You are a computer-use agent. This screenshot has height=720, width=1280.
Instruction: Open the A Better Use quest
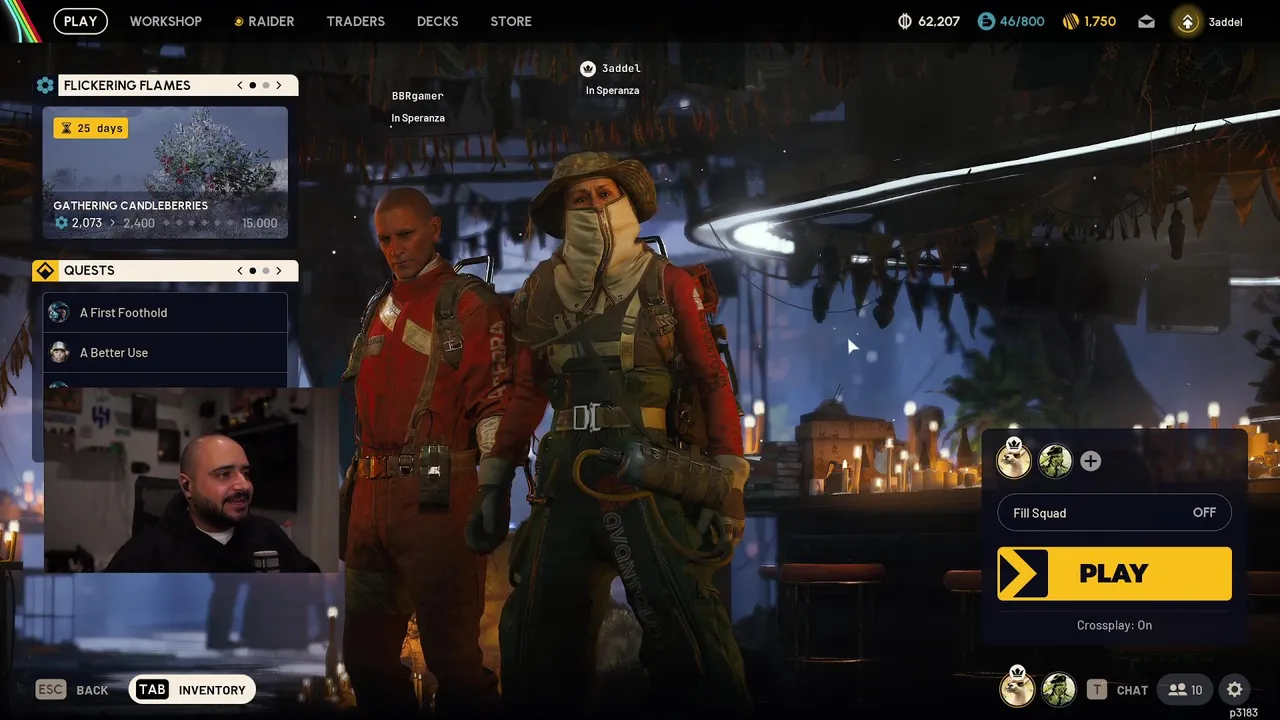(165, 353)
